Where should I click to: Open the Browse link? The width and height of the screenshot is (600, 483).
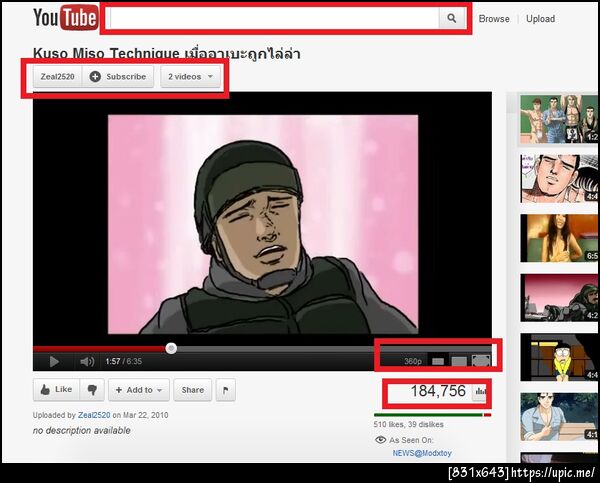tap(494, 19)
